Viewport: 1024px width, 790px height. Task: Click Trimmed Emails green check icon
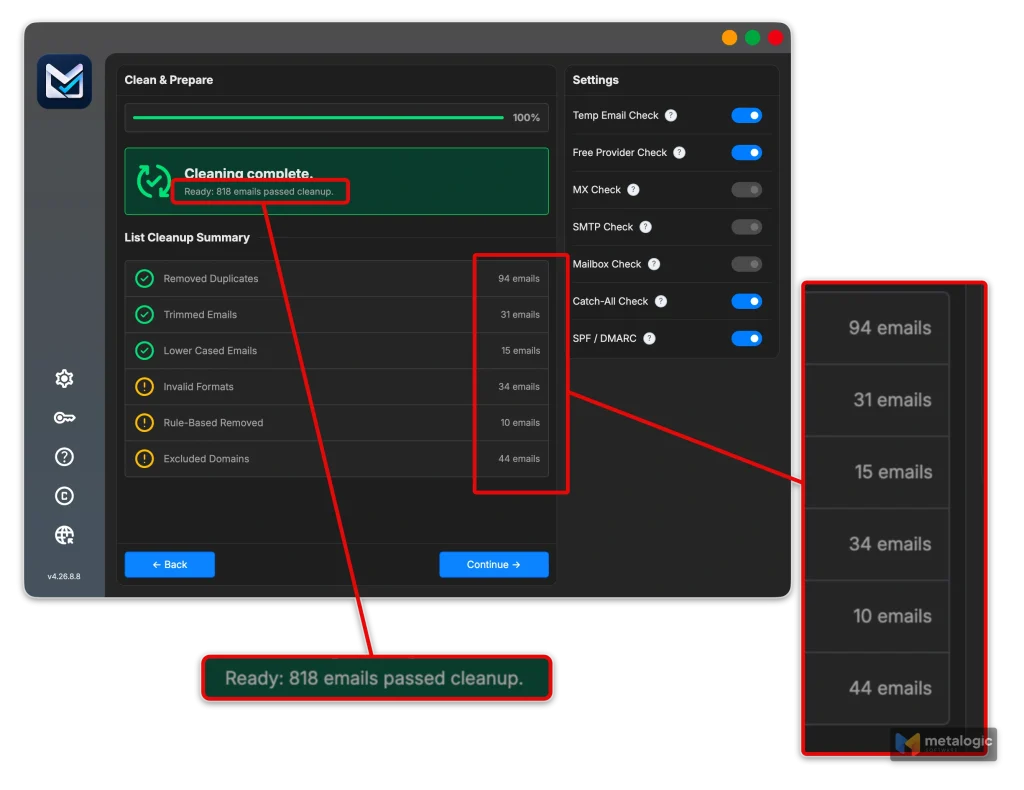click(x=144, y=315)
